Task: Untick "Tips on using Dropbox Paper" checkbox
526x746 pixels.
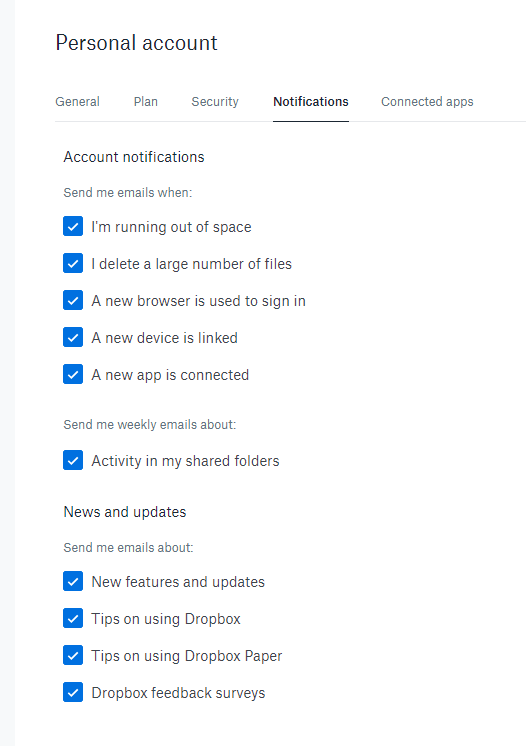Action: point(73,656)
